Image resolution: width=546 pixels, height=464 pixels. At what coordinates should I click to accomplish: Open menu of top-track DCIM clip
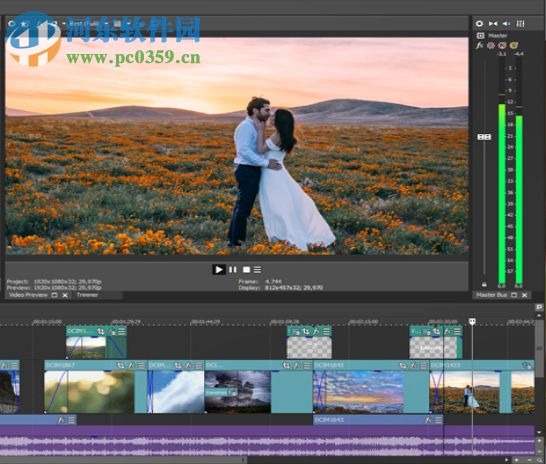coord(122,331)
